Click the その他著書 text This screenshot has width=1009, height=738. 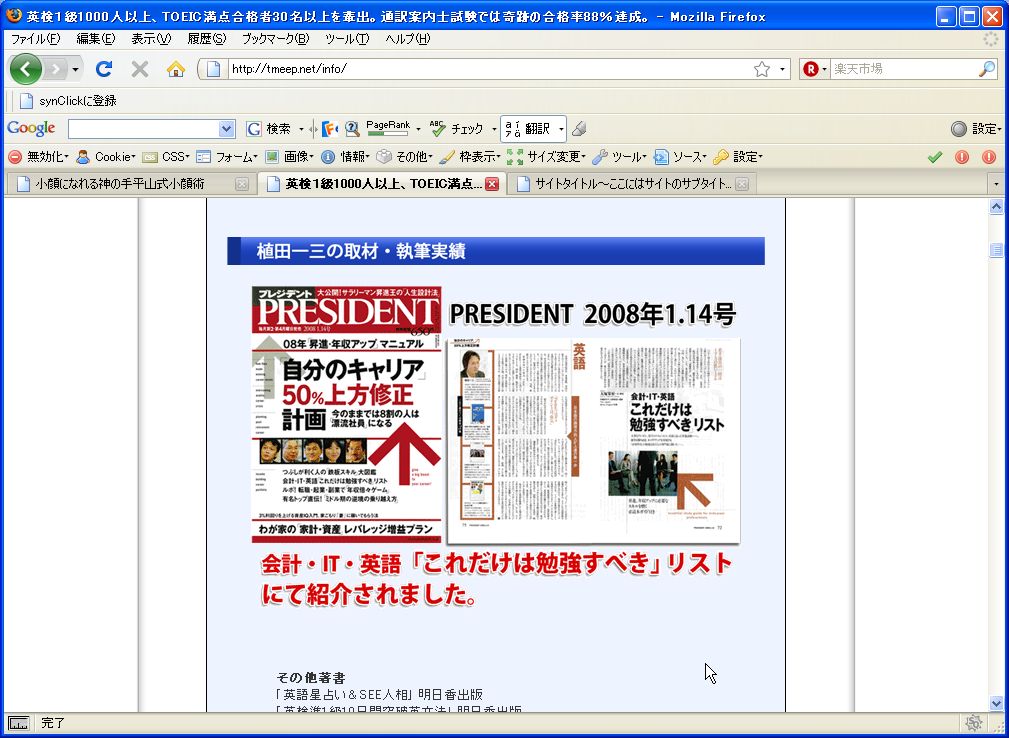[x=311, y=678]
